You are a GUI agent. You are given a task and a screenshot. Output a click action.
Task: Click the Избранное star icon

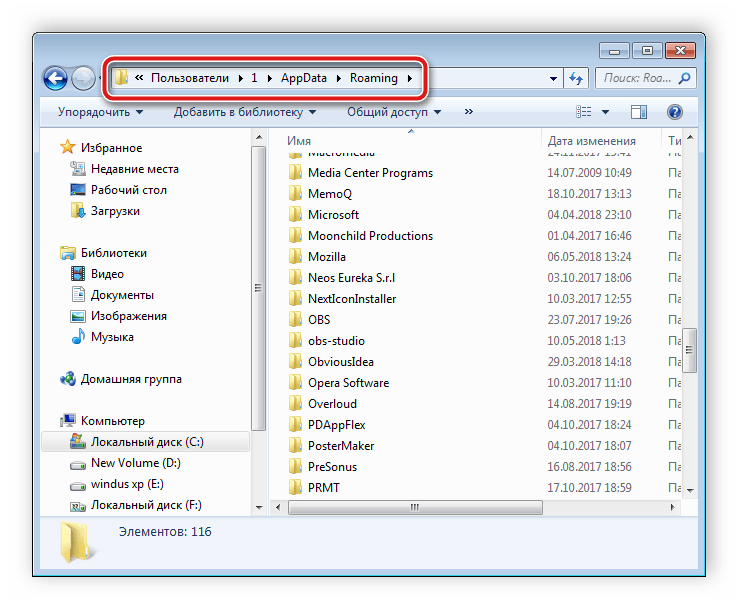[68, 147]
